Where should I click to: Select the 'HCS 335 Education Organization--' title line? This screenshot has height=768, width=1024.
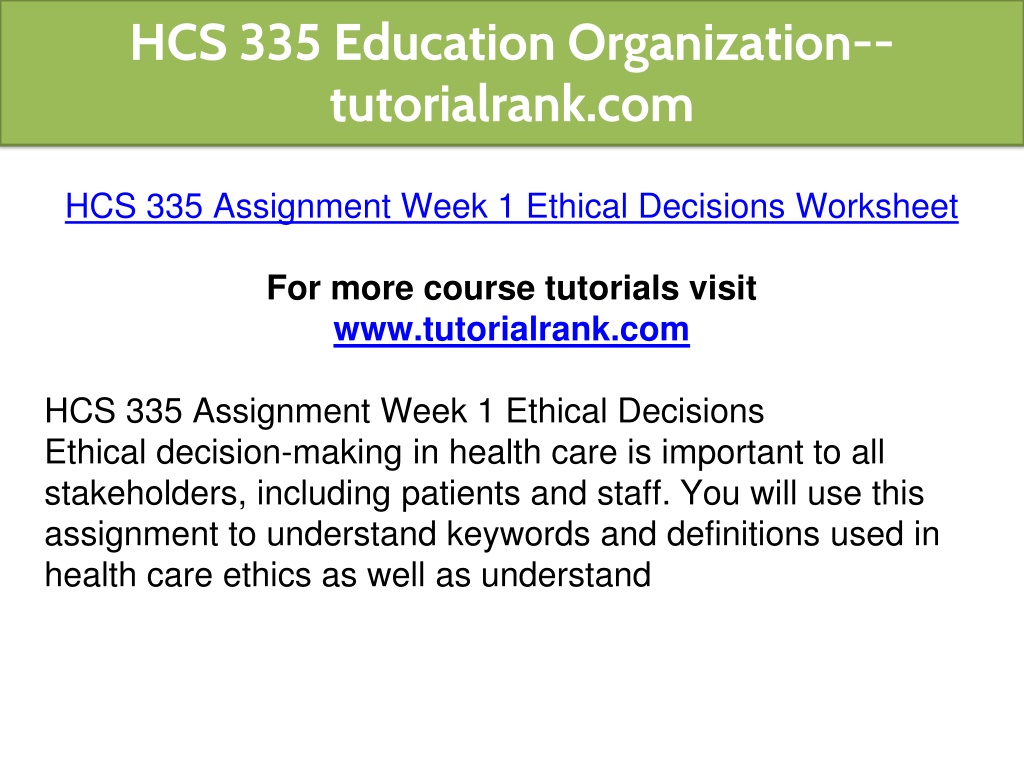[x=511, y=43]
